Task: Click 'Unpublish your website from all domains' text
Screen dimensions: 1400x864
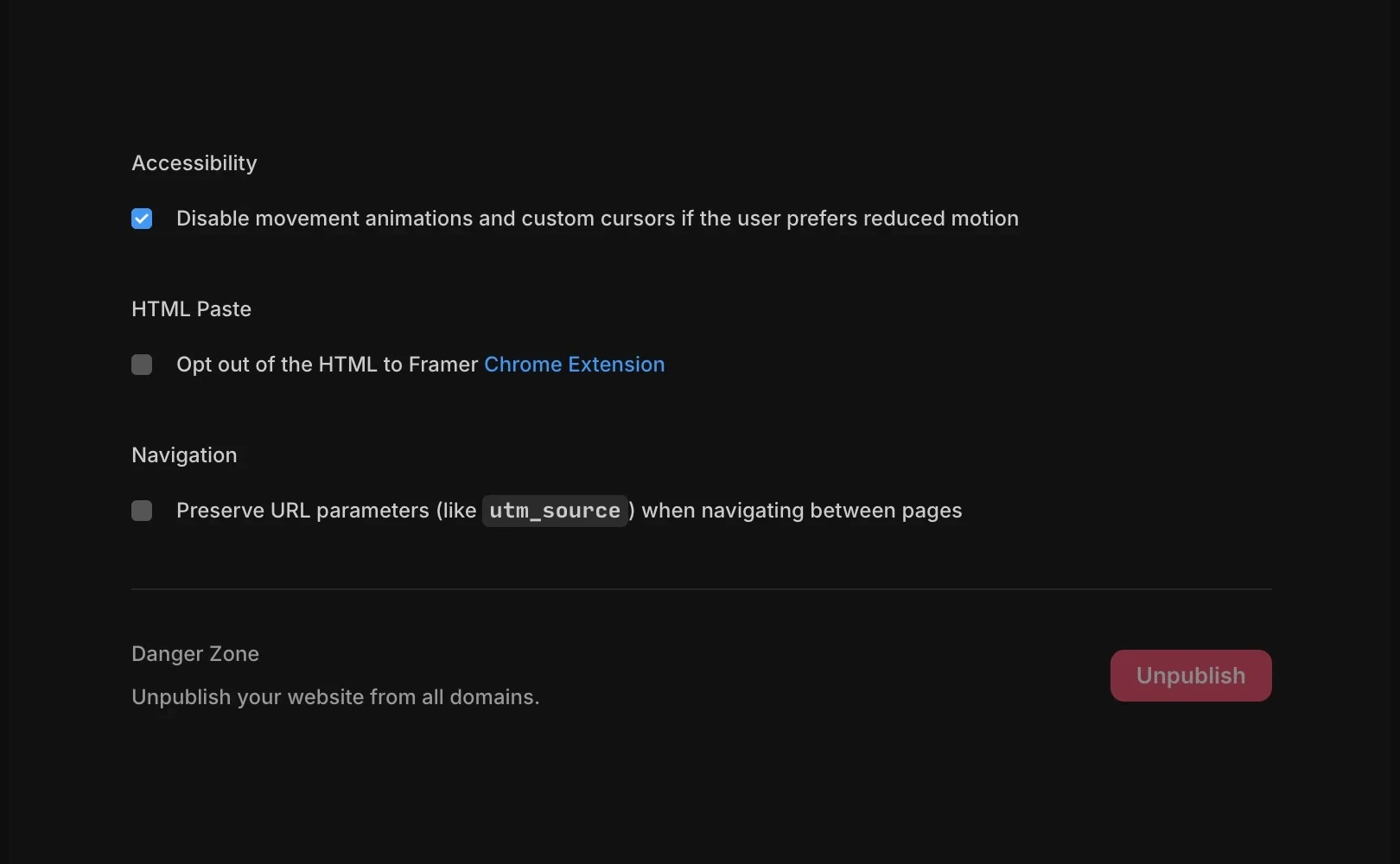Action: (x=335, y=697)
